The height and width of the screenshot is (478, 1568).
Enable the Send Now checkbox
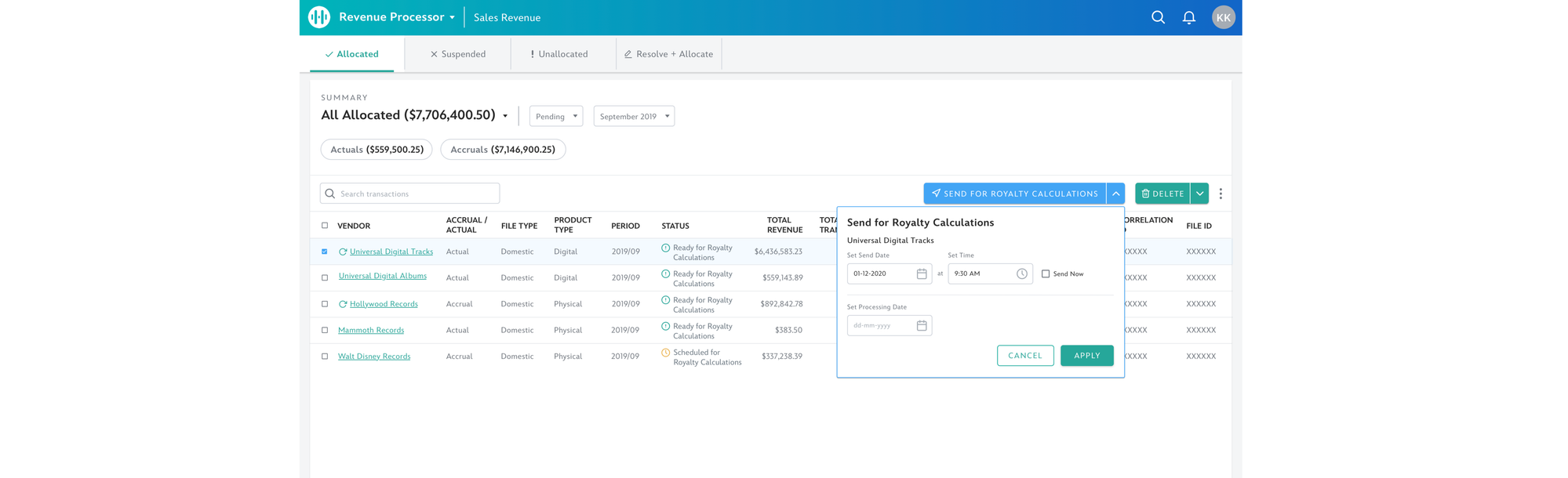point(1046,273)
